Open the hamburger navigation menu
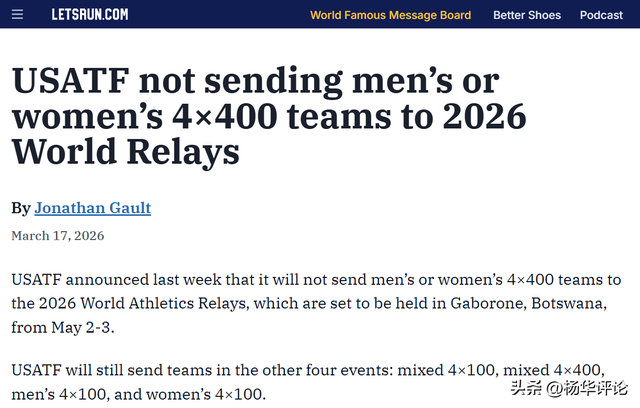Viewport: 640px width, 408px height. [17, 15]
